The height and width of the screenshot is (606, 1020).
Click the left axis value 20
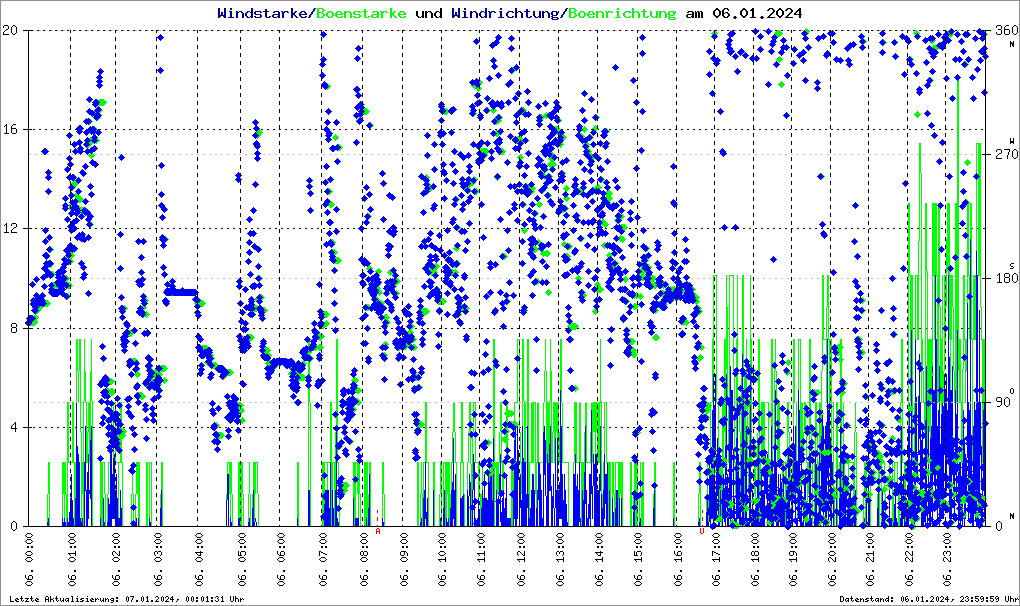[x=15, y=30]
